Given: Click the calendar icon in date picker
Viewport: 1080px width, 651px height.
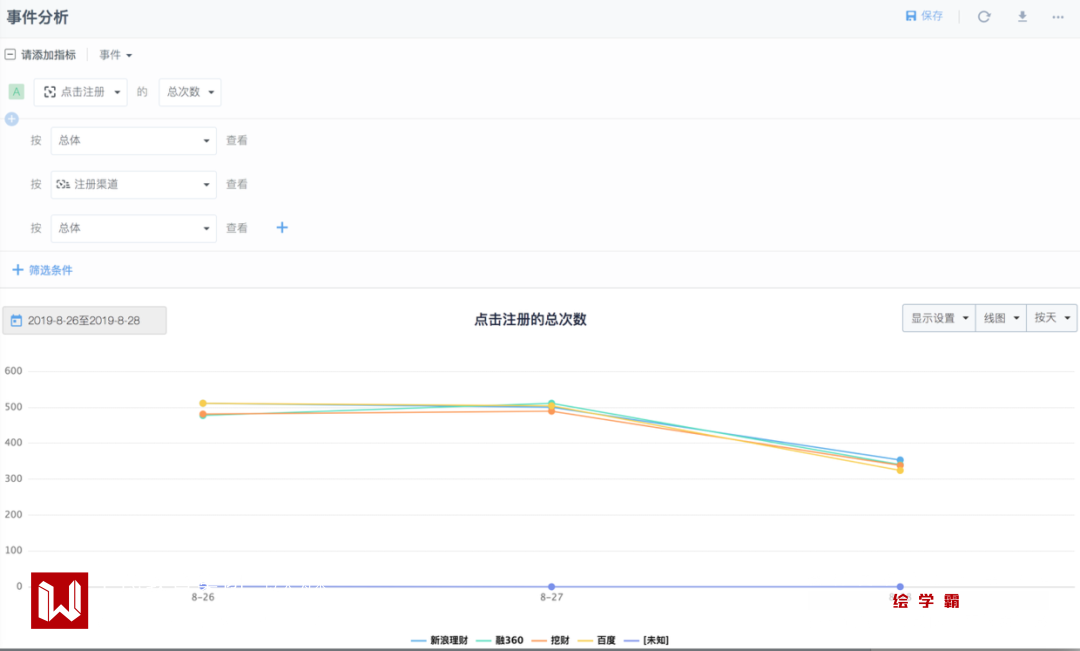Looking at the screenshot, I should tap(17, 320).
